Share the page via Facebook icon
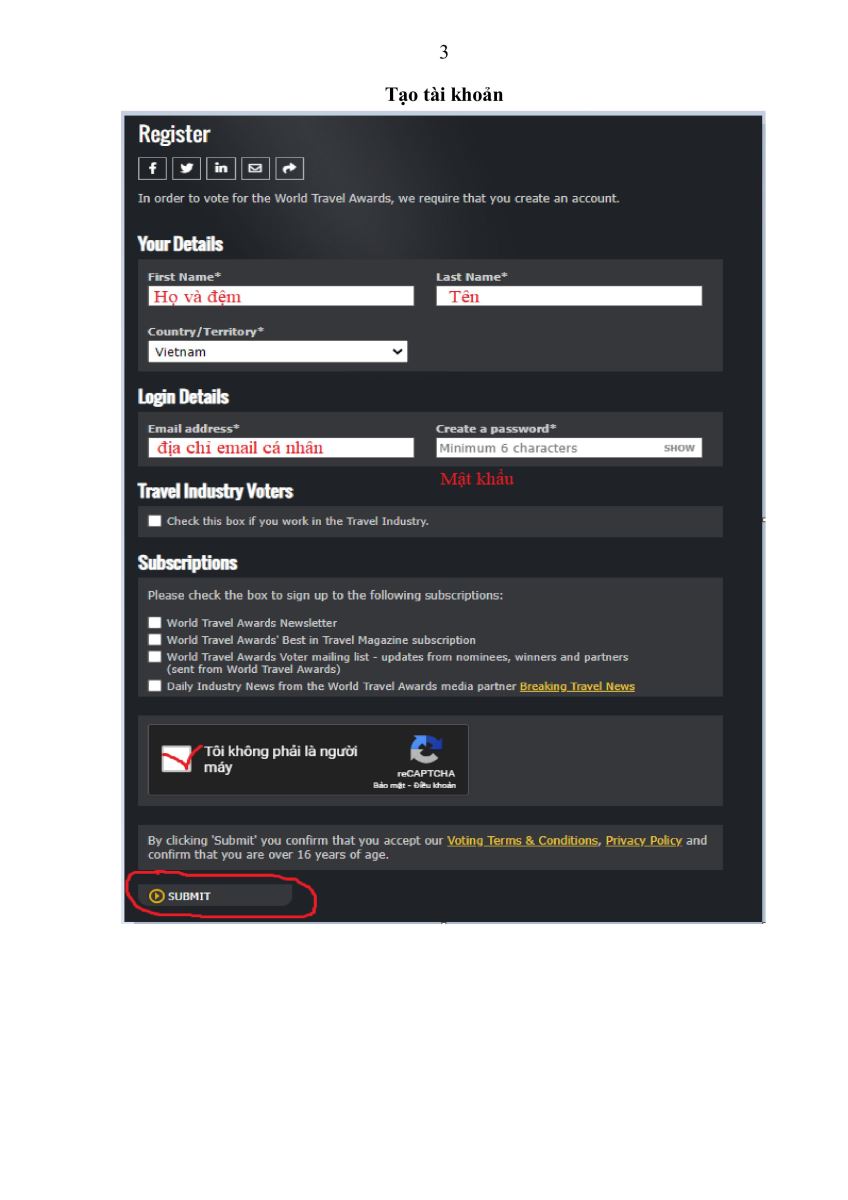The width and height of the screenshot is (848, 1200). coord(153,169)
